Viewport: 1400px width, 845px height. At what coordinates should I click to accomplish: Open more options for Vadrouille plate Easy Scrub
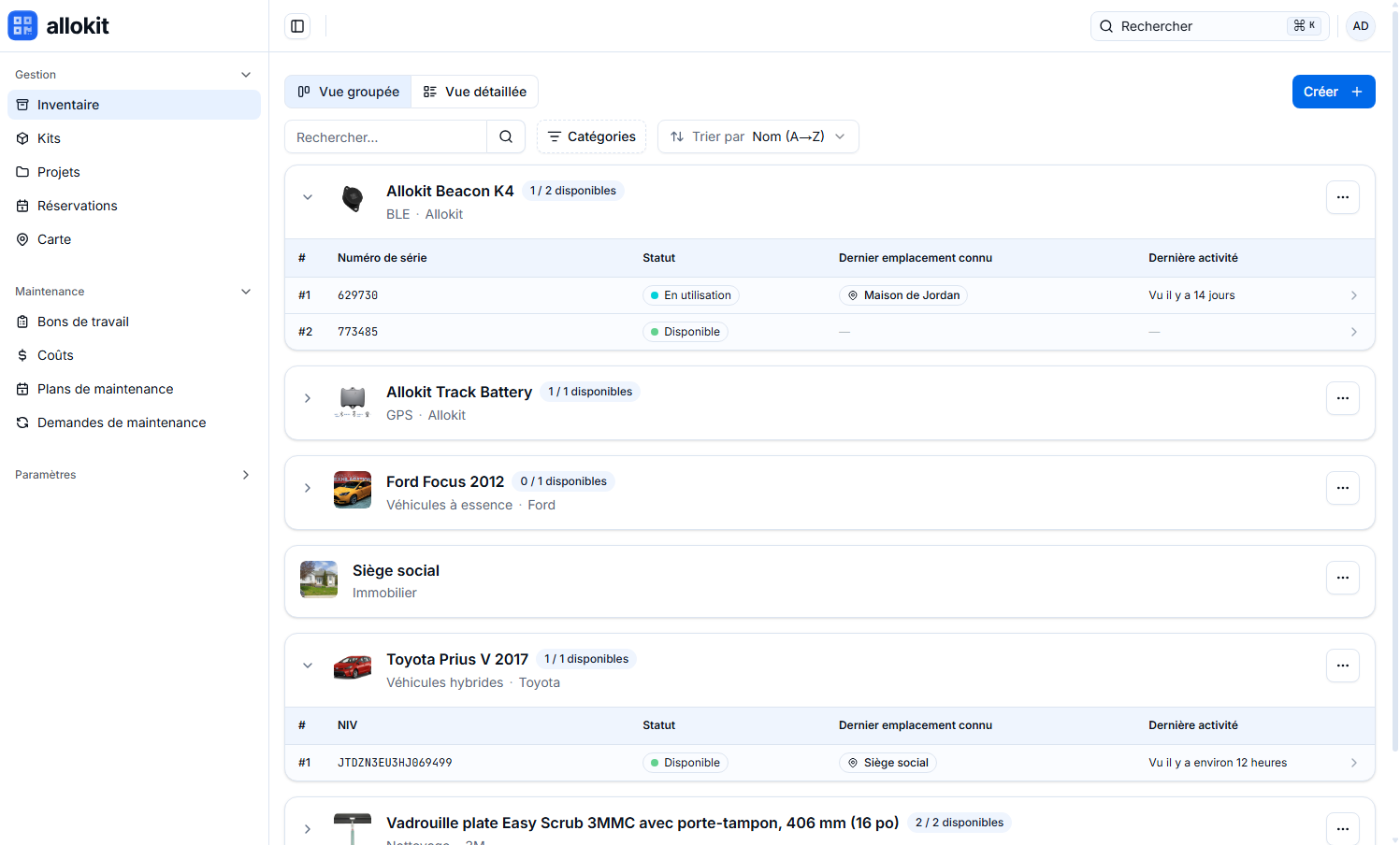point(1343,829)
